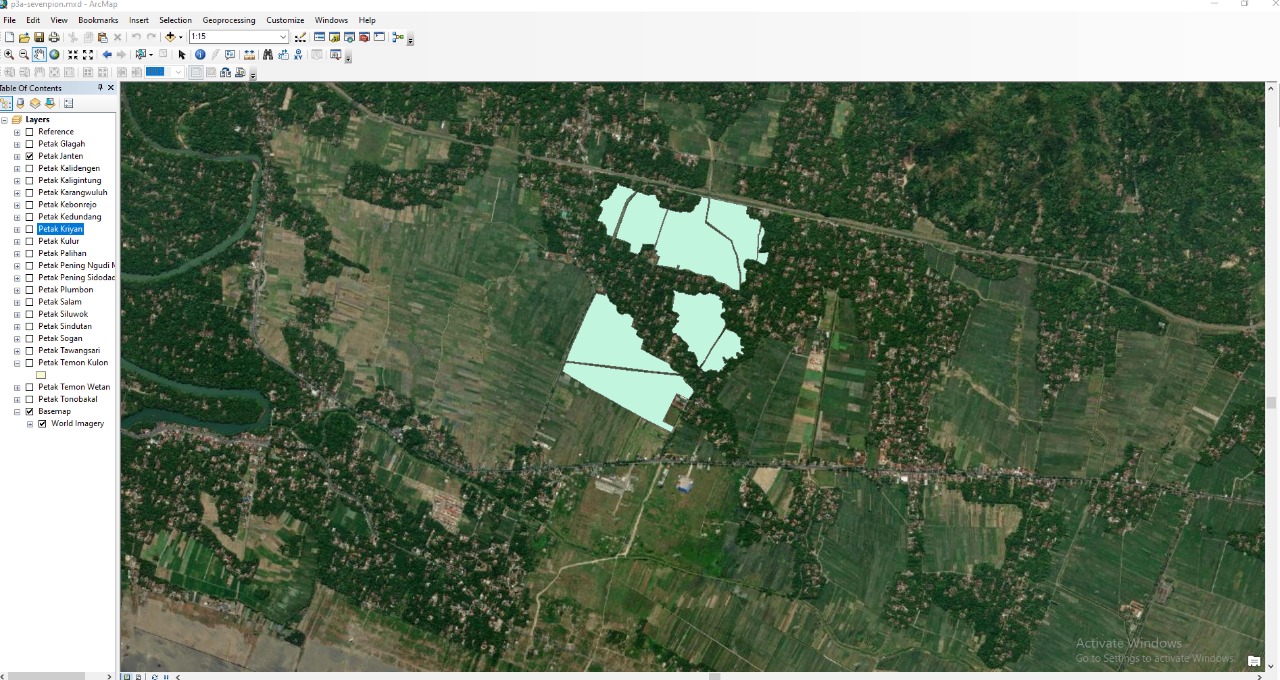This screenshot has width=1280, height=680.
Task: Switch TOC to List By Source
Action: 20,103
